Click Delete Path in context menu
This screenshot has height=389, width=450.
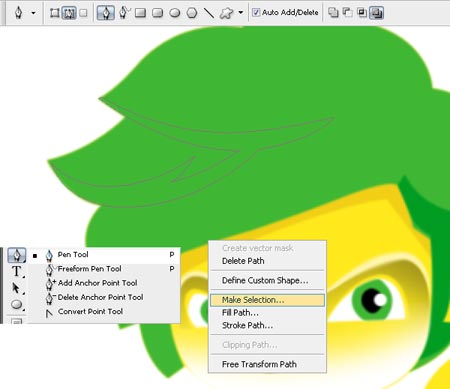point(267,261)
